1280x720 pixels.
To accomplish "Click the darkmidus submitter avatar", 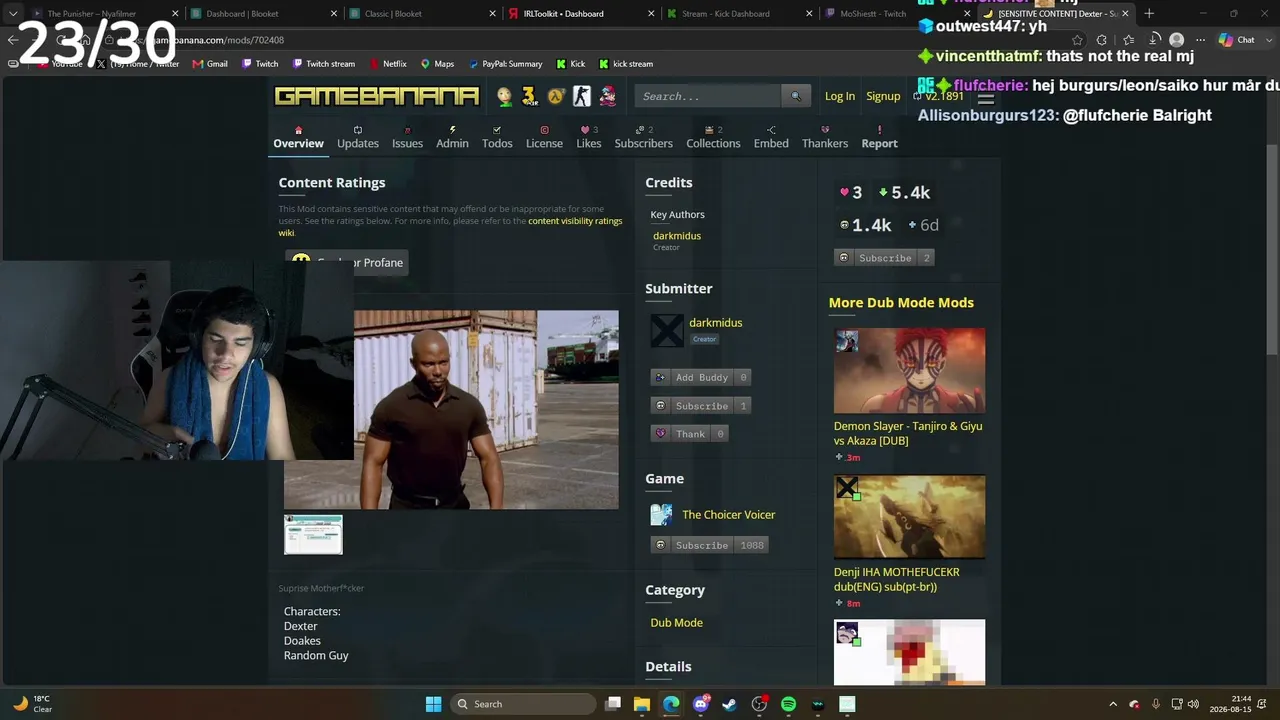I will [667, 330].
